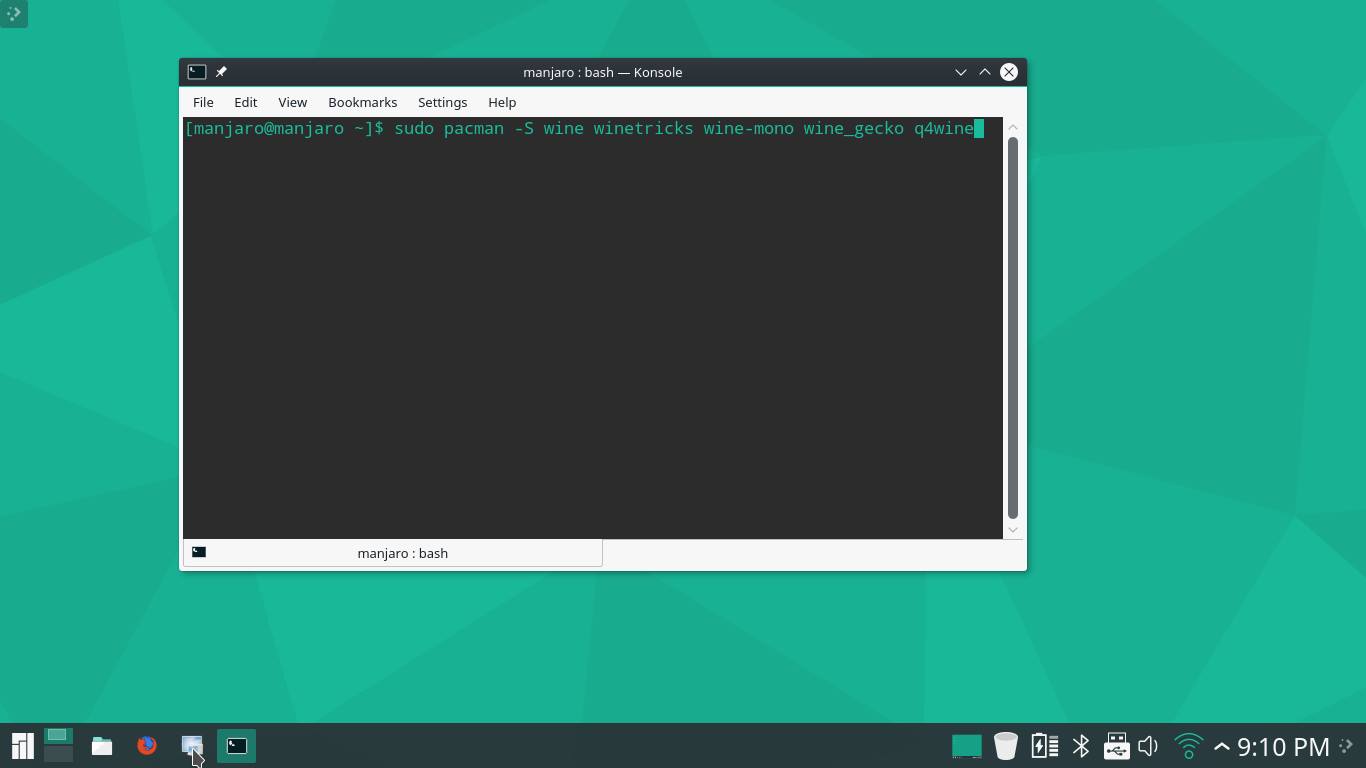This screenshot has height=768, width=1366.
Task: Expand hidden icons with the tray chevron
Action: tap(1221, 745)
